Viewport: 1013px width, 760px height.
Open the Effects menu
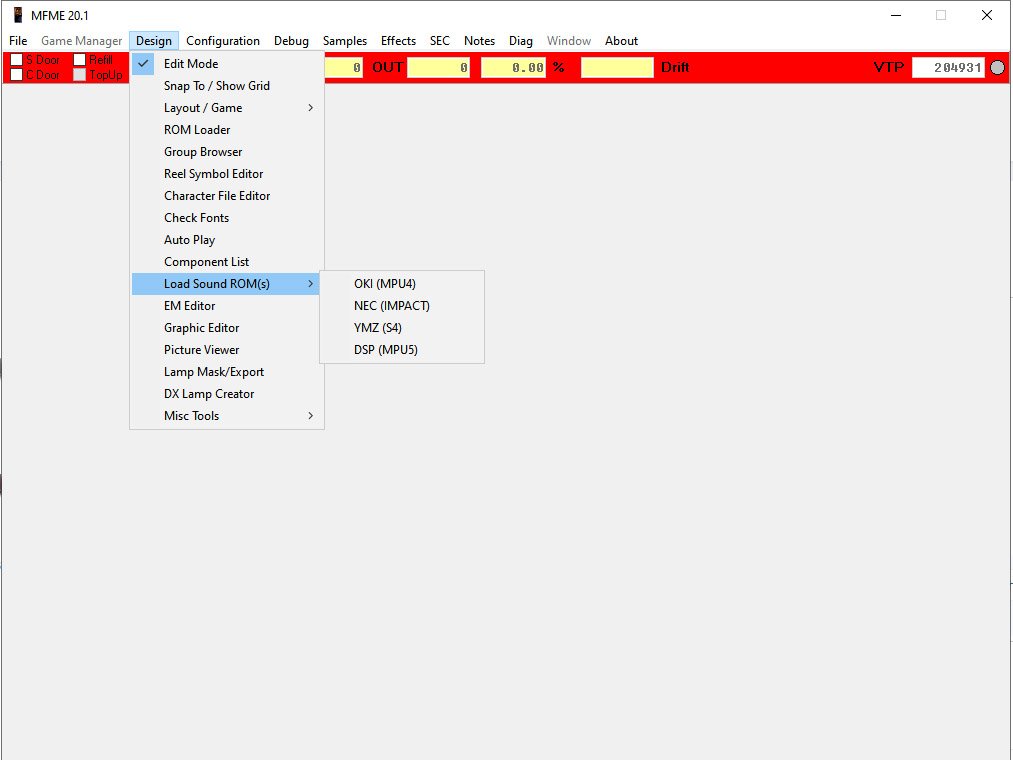click(x=399, y=41)
